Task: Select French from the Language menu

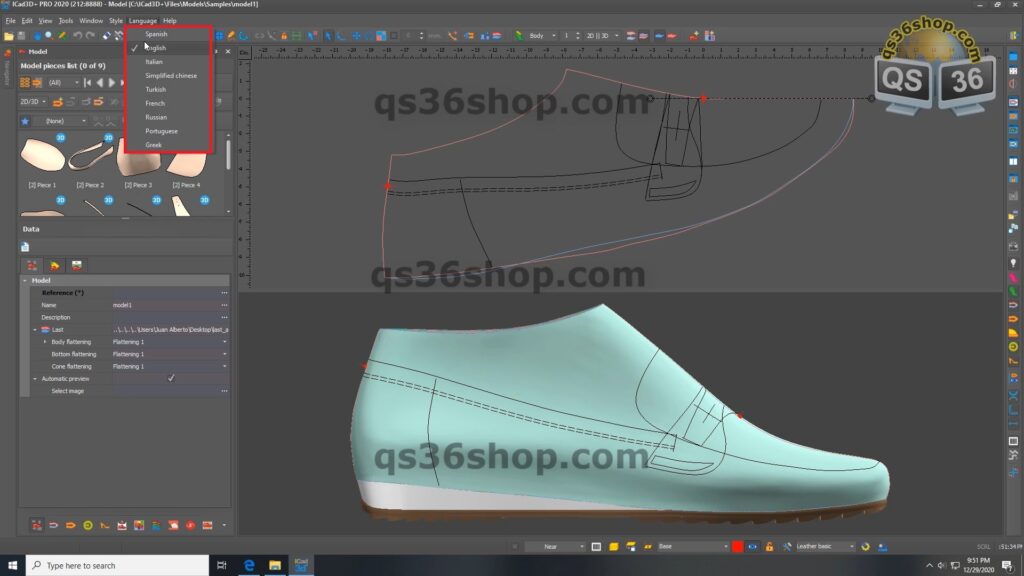Action: click(x=156, y=103)
